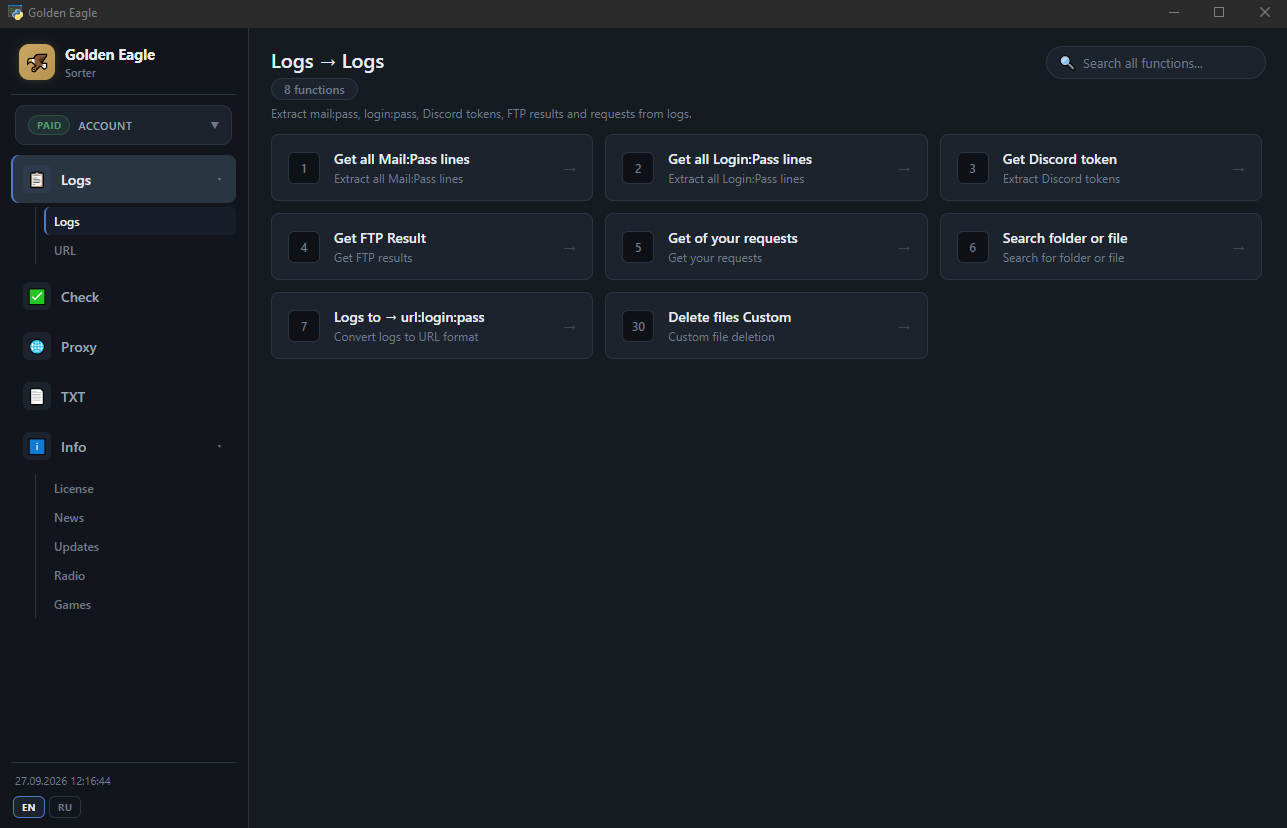Switch language to EN
This screenshot has height=828, width=1287.
tap(28, 807)
